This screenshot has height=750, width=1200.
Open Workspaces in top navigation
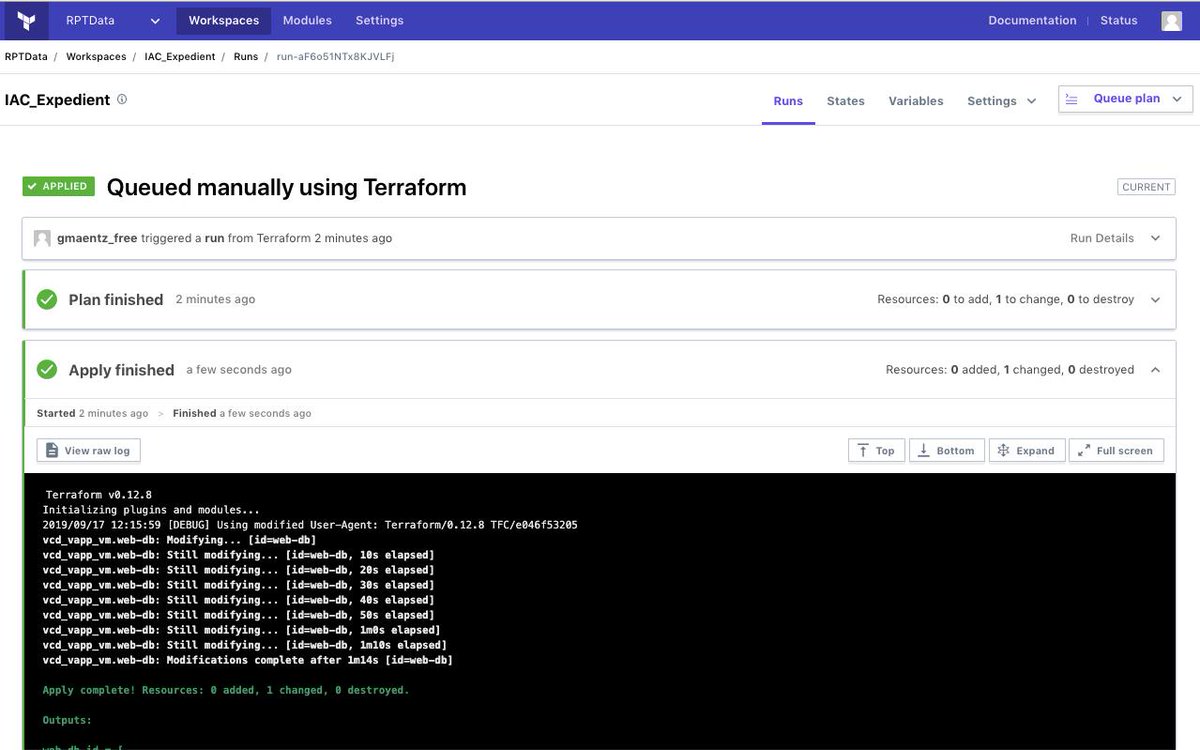(x=224, y=20)
